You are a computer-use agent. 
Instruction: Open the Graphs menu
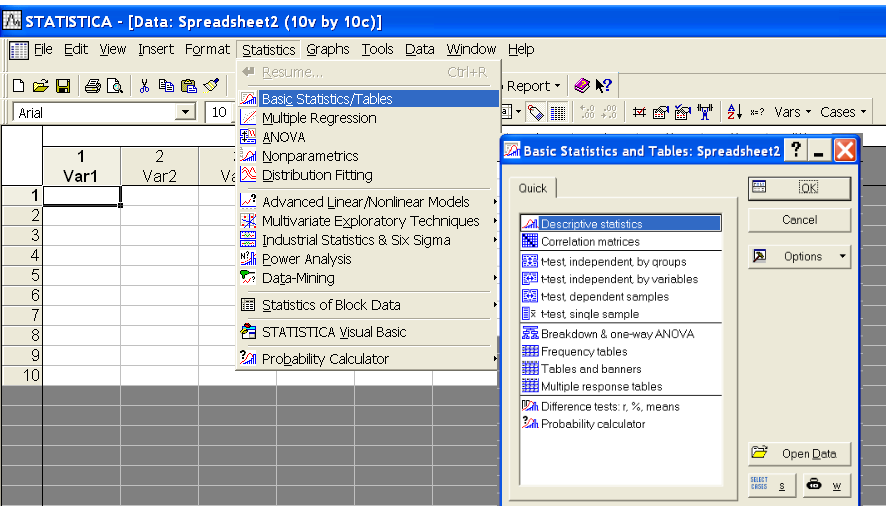(x=328, y=50)
